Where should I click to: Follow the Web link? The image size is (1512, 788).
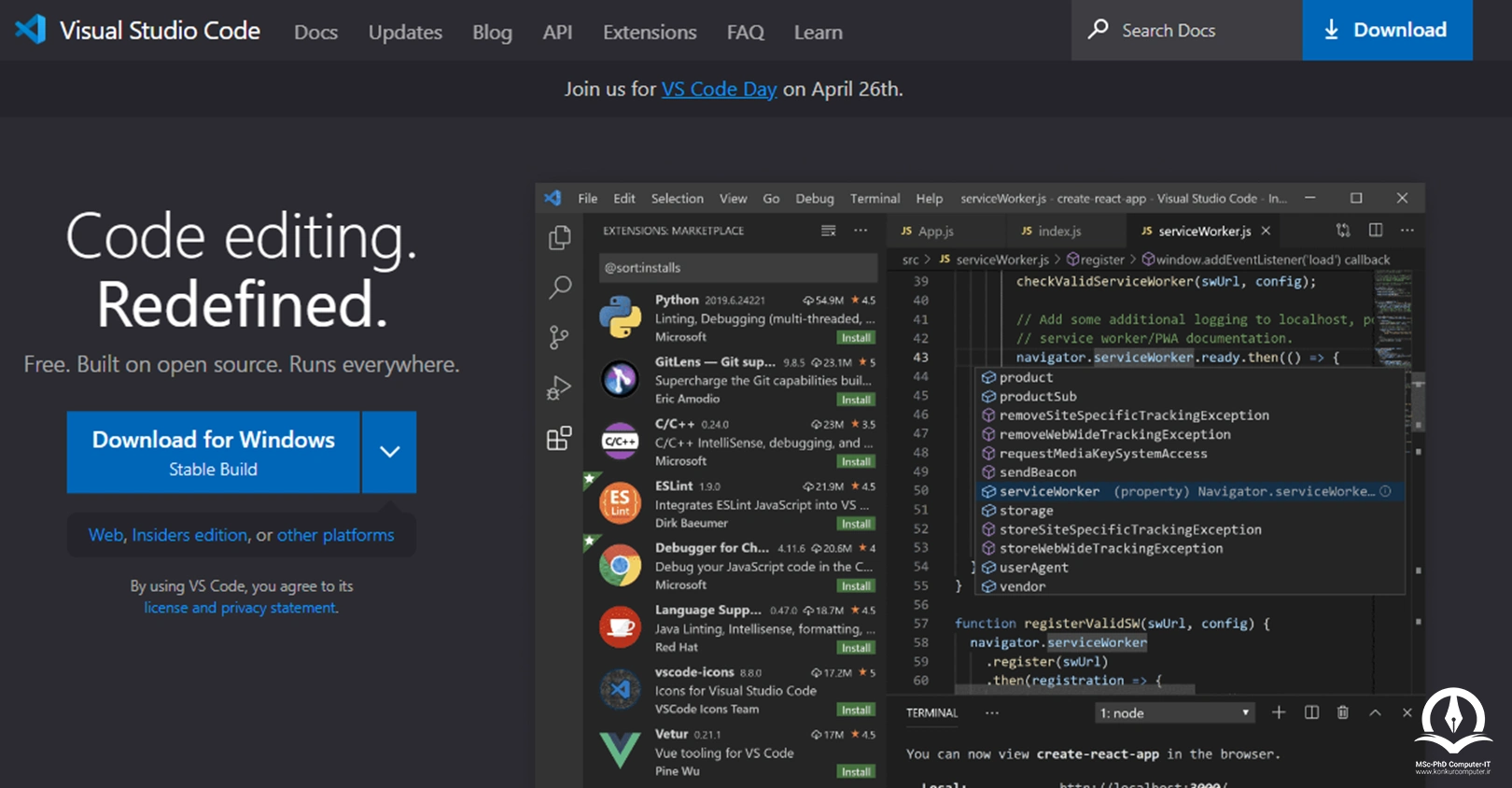click(x=105, y=535)
